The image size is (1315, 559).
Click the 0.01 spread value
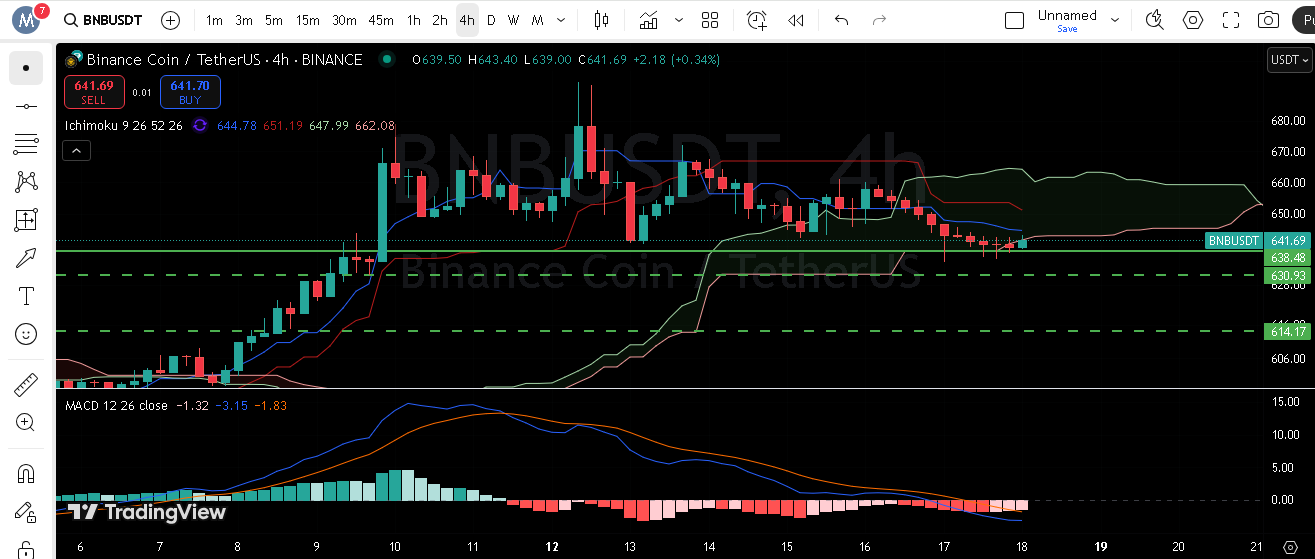[x=142, y=93]
